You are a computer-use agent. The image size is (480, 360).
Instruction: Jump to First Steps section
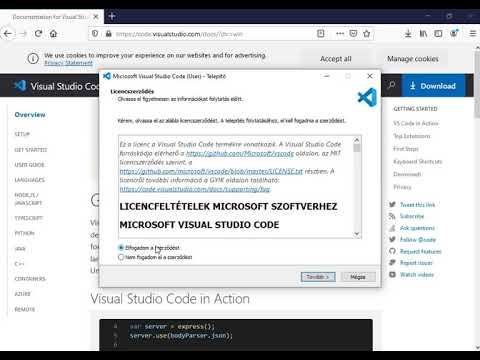[x=406, y=149]
